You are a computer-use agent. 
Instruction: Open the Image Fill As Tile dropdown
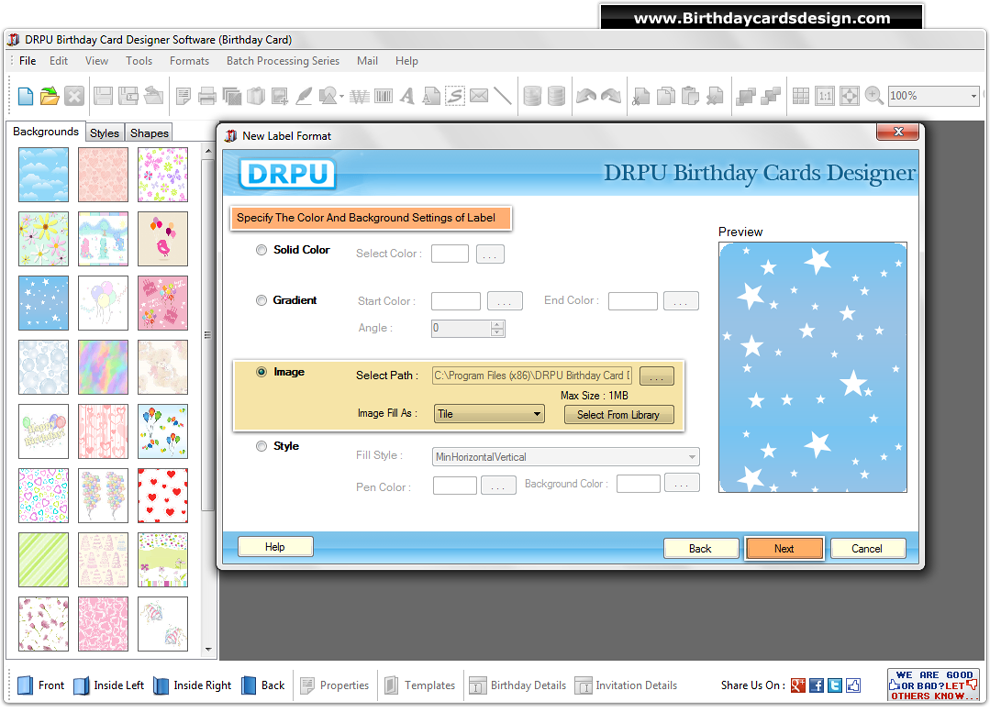[x=489, y=414]
